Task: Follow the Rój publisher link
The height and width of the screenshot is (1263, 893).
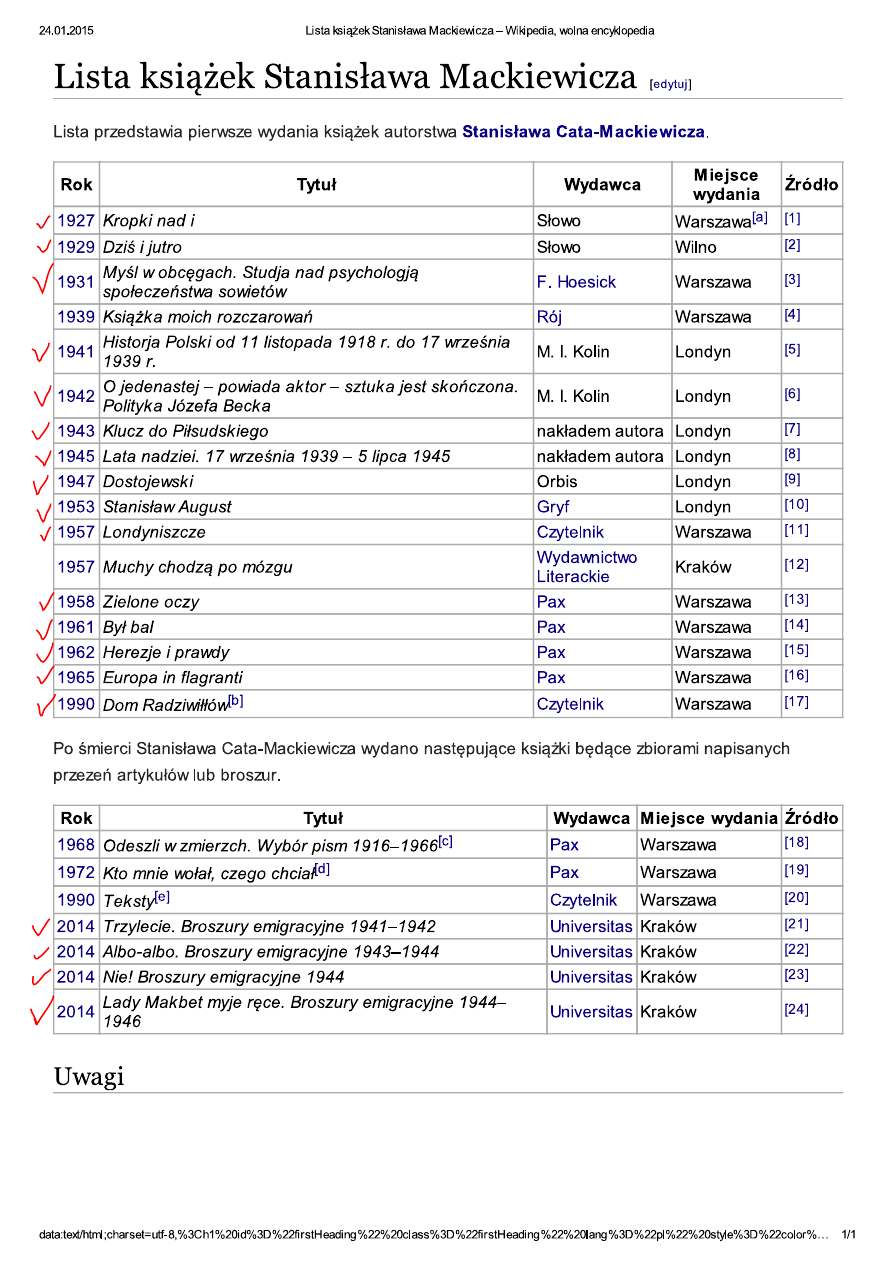Action: pyautogui.click(x=549, y=317)
